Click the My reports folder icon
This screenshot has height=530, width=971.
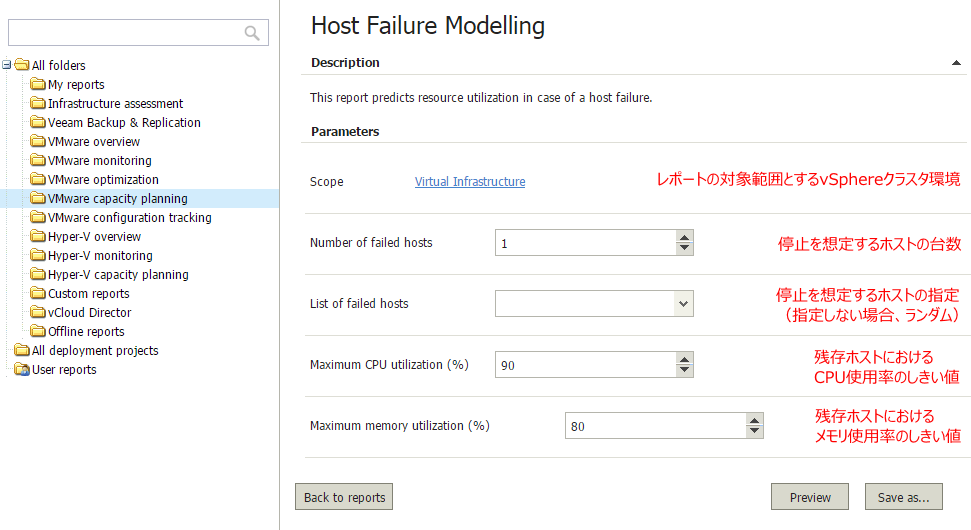(x=38, y=84)
